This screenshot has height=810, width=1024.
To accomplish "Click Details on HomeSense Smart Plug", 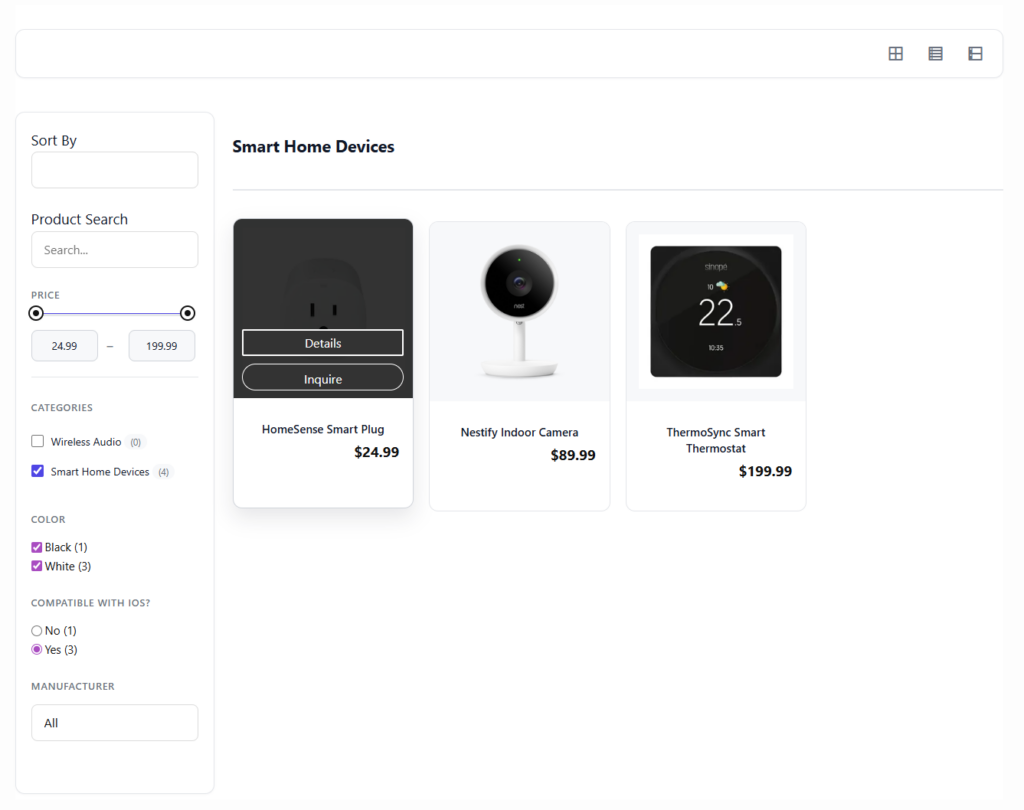I will [323, 343].
